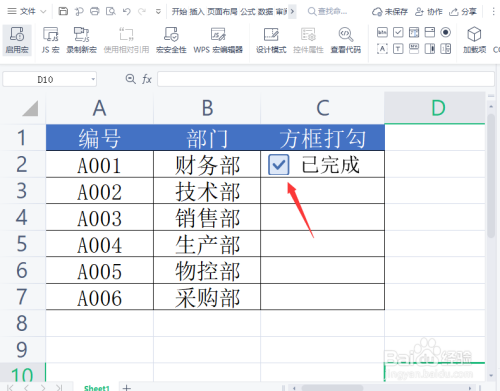The width and height of the screenshot is (500, 391).
Task: Insert a checkbox form control
Action: click(398, 32)
